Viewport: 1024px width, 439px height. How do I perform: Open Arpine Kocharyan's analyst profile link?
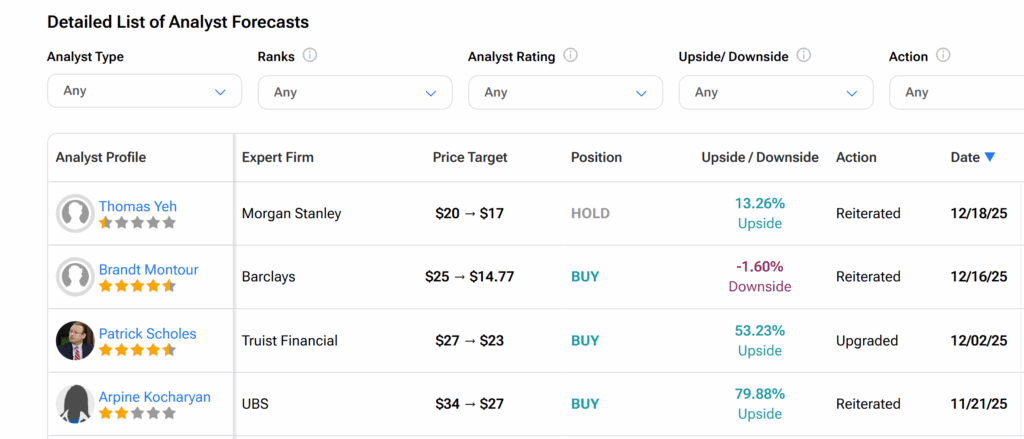pos(154,397)
